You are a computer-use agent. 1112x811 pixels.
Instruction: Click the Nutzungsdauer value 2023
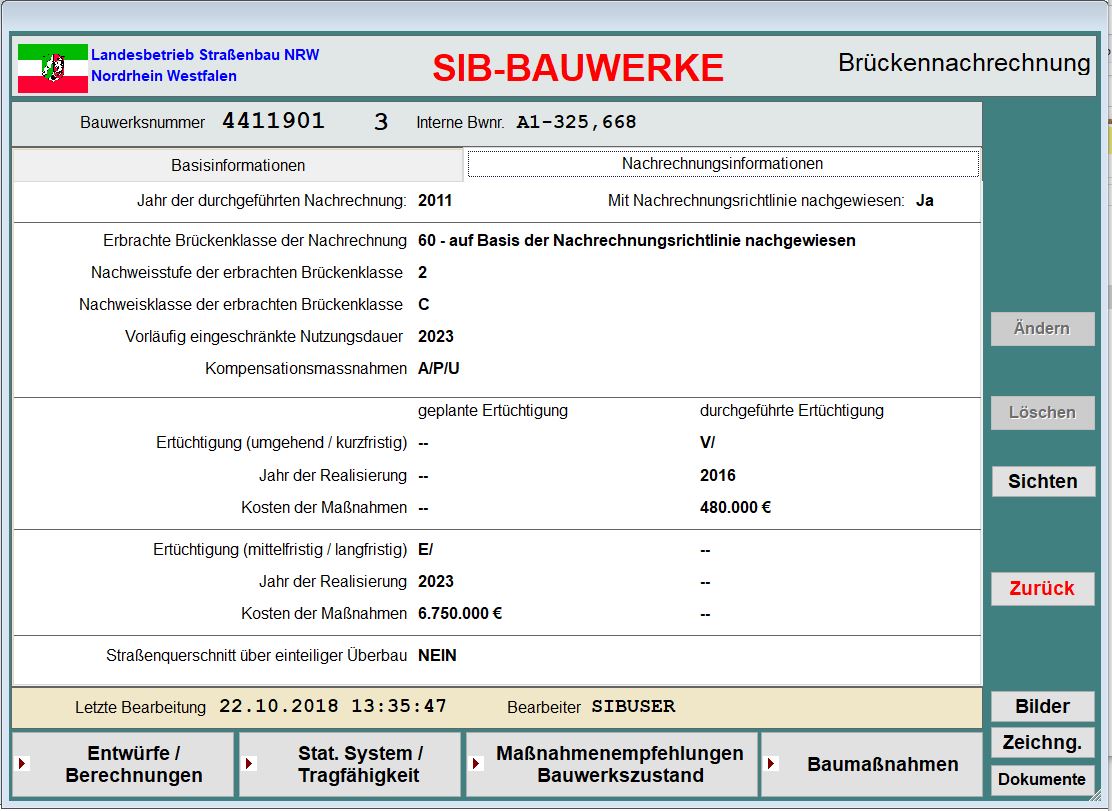[x=435, y=337]
